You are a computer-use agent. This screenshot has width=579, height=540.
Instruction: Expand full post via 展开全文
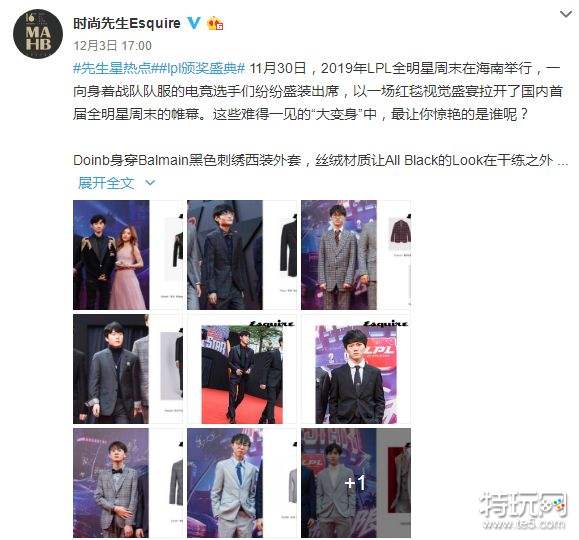[106, 183]
